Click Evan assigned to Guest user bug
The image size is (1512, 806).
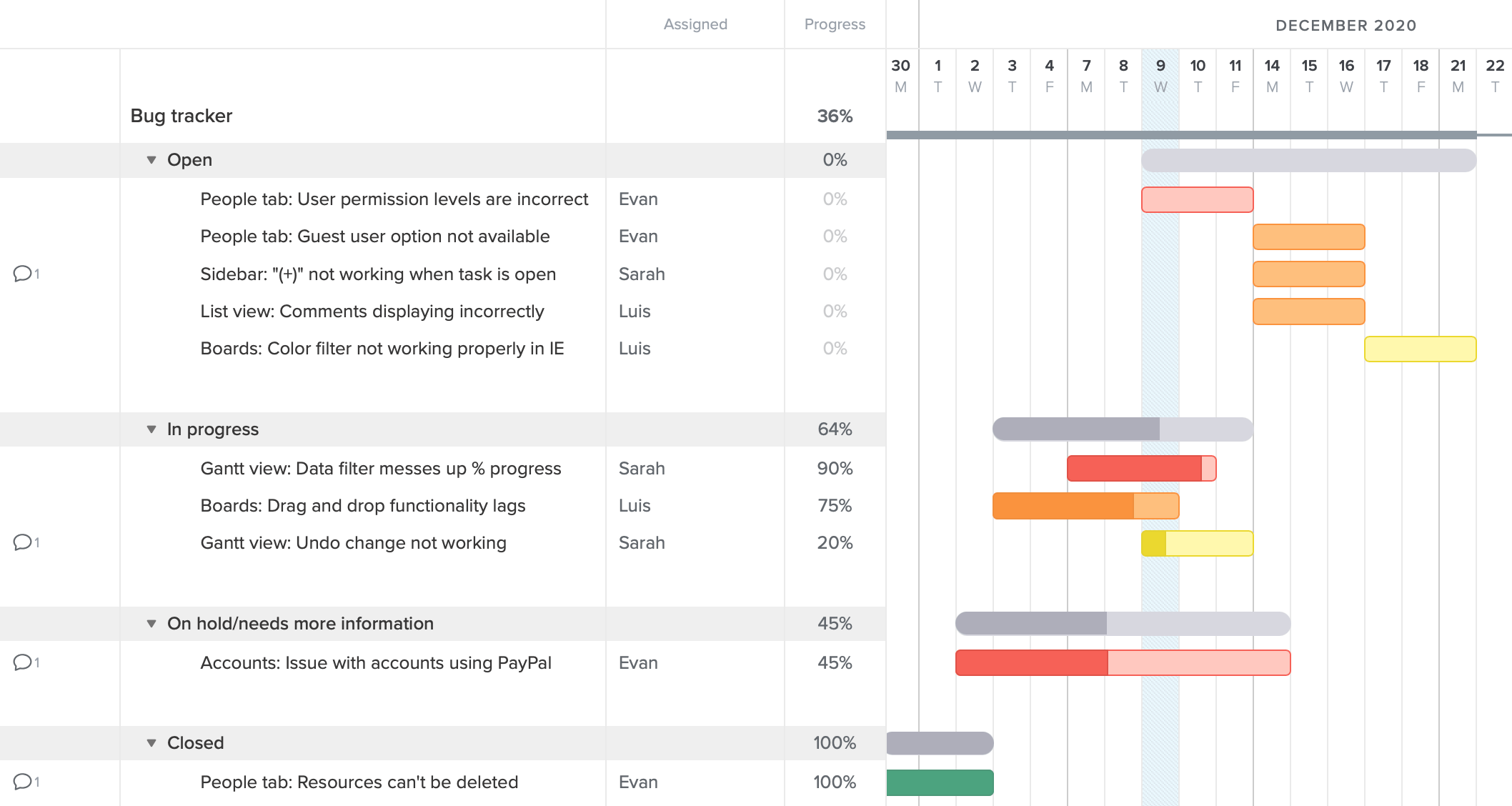[638, 236]
